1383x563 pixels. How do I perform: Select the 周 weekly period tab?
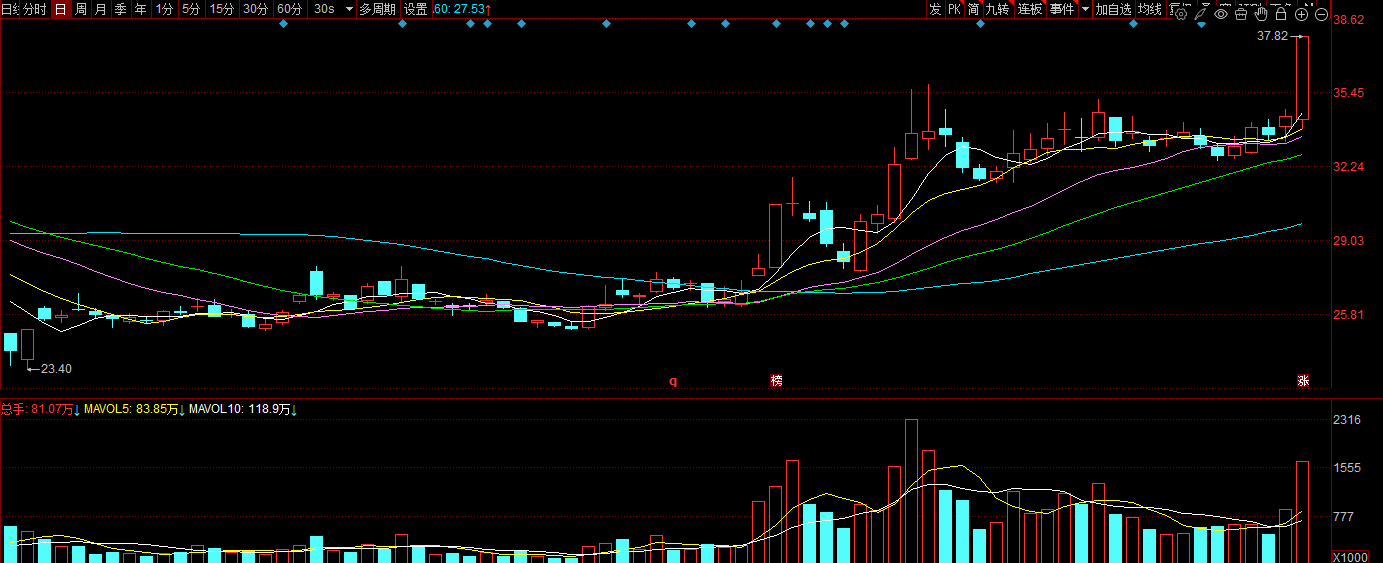pos(80,9)
